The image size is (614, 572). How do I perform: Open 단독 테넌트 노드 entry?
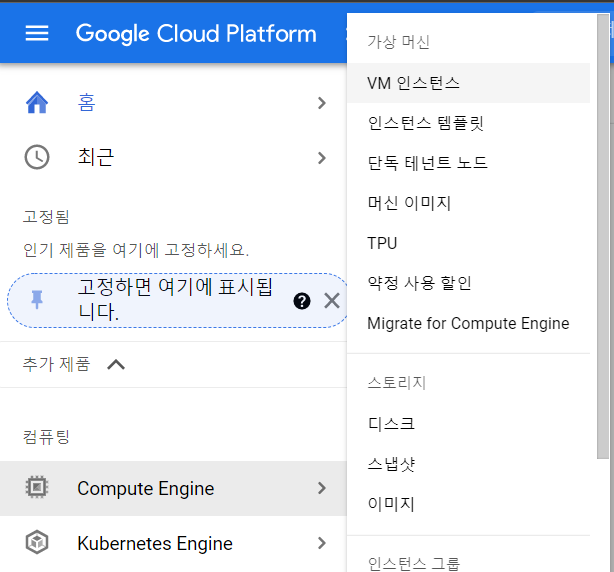pyautogui.click(x=468, y=163)
